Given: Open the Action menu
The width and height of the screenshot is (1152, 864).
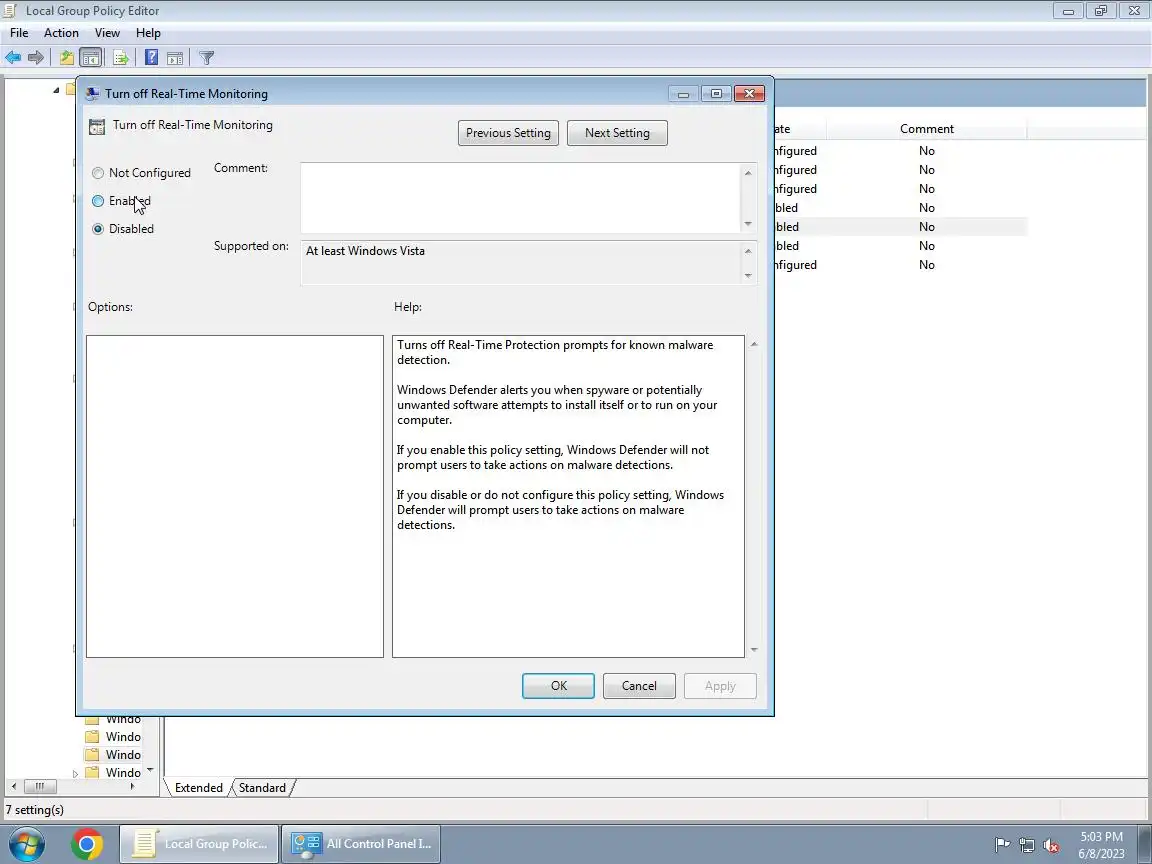Looking at the screenshot, I should (61, 33).
